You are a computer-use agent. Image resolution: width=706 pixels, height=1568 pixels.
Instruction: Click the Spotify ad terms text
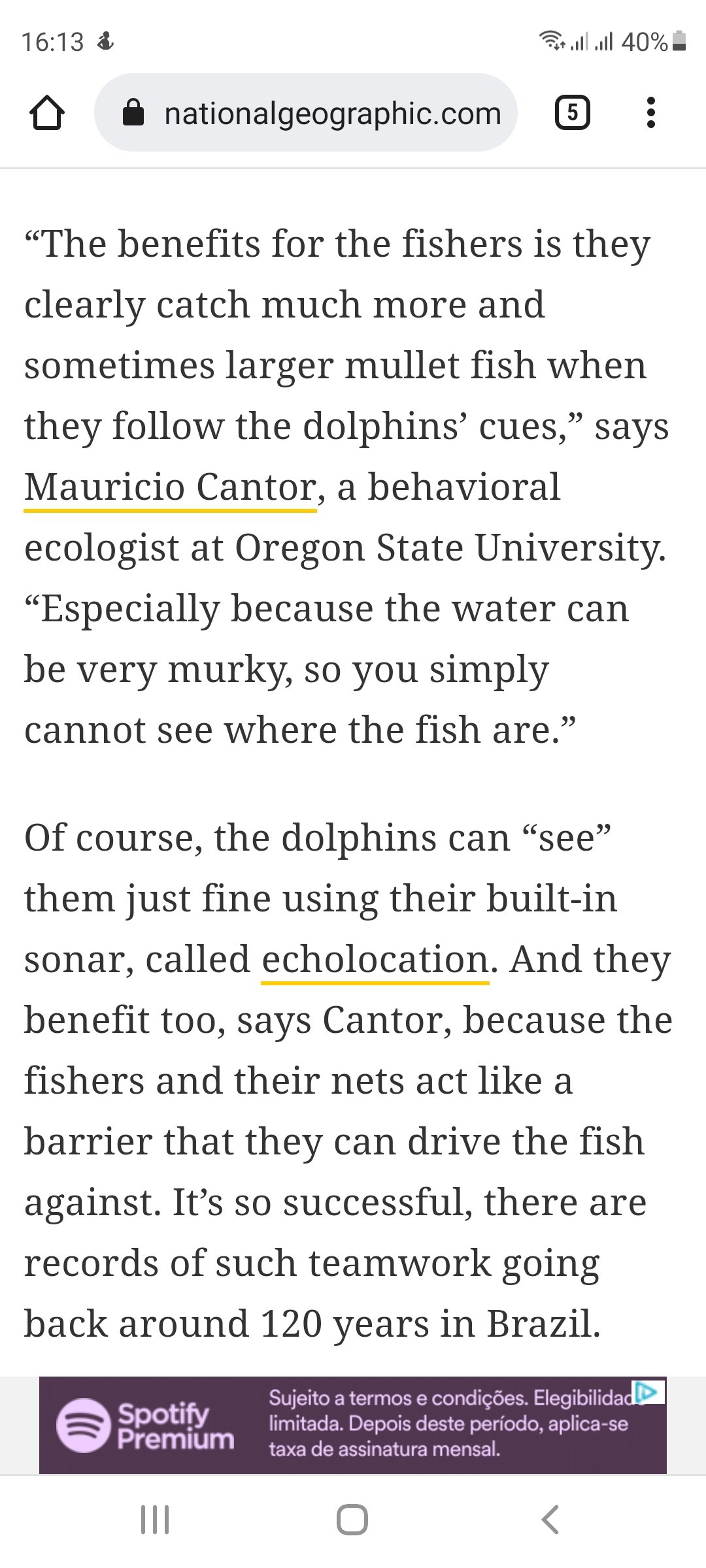point(448,1424)
